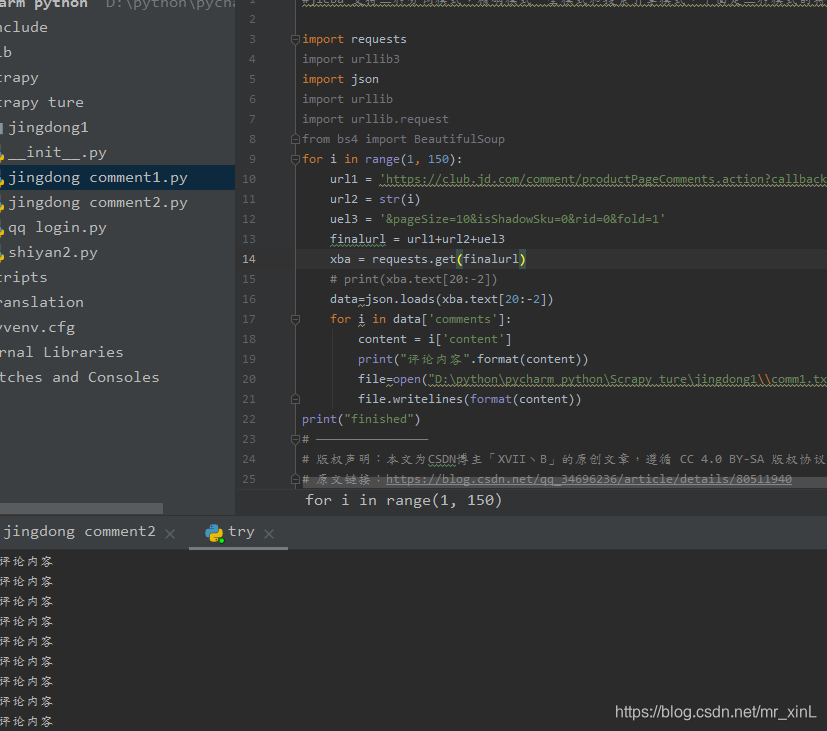
Task: Click the 'import json' line
Action: (x=340, y=79)
